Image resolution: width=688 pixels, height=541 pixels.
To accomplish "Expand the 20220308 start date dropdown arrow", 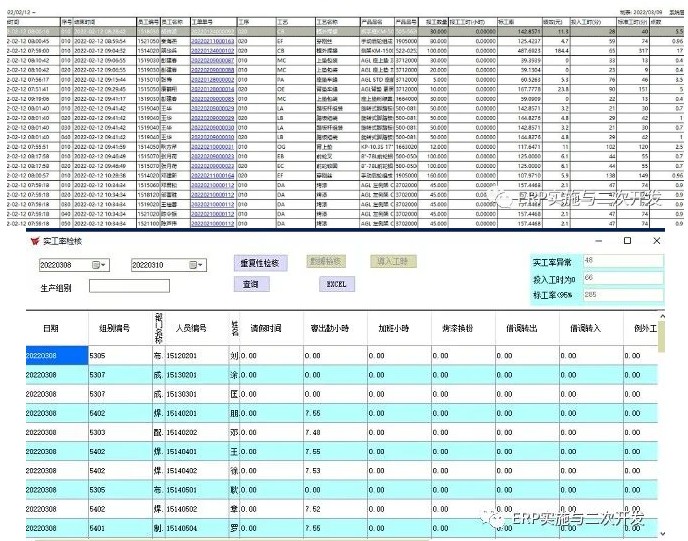I will [x=104, y=265].
